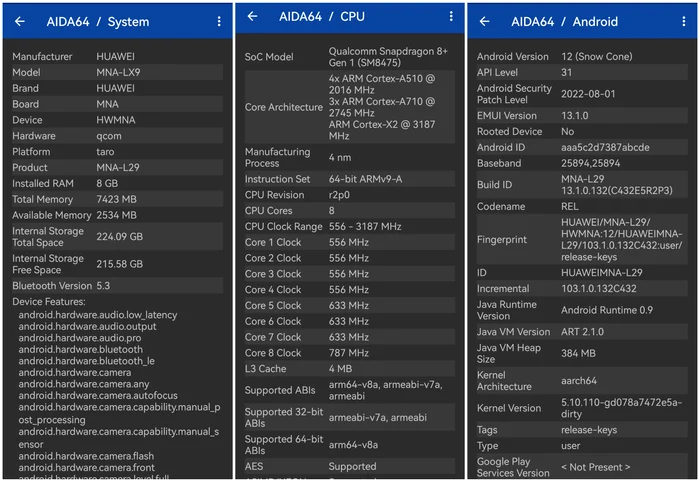Tap the Core Architecture label
The image size is (700, 482).
tap(283, 107)
